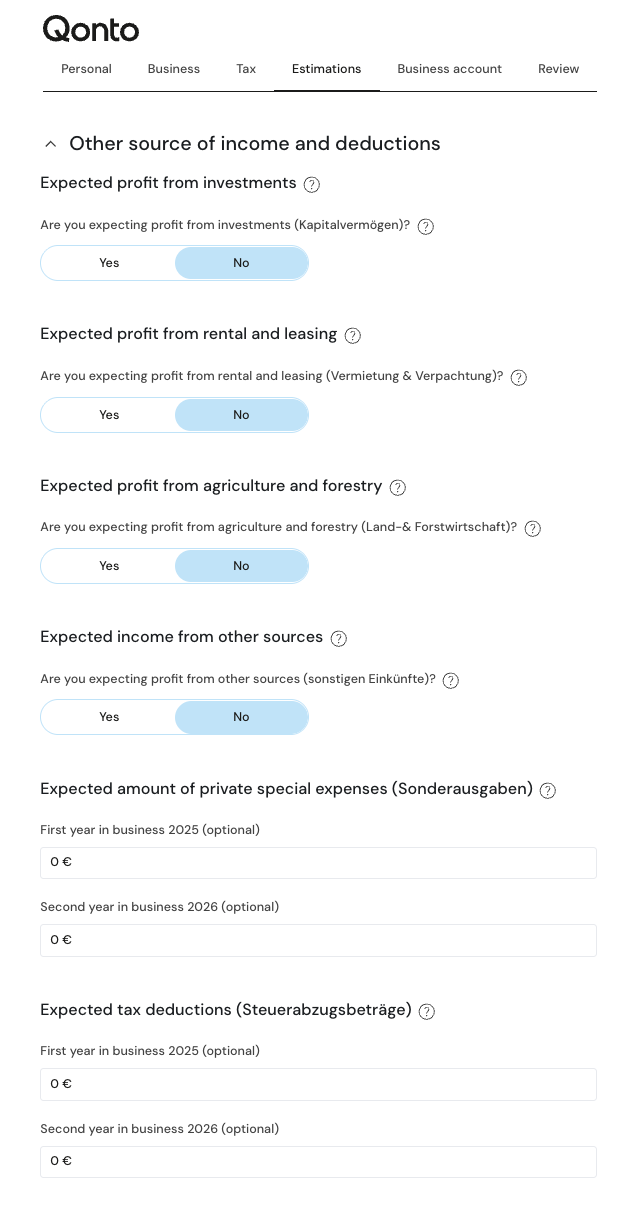632x1230 pixels.
Task: Click the Qonto logo
Action: [91, 29]
